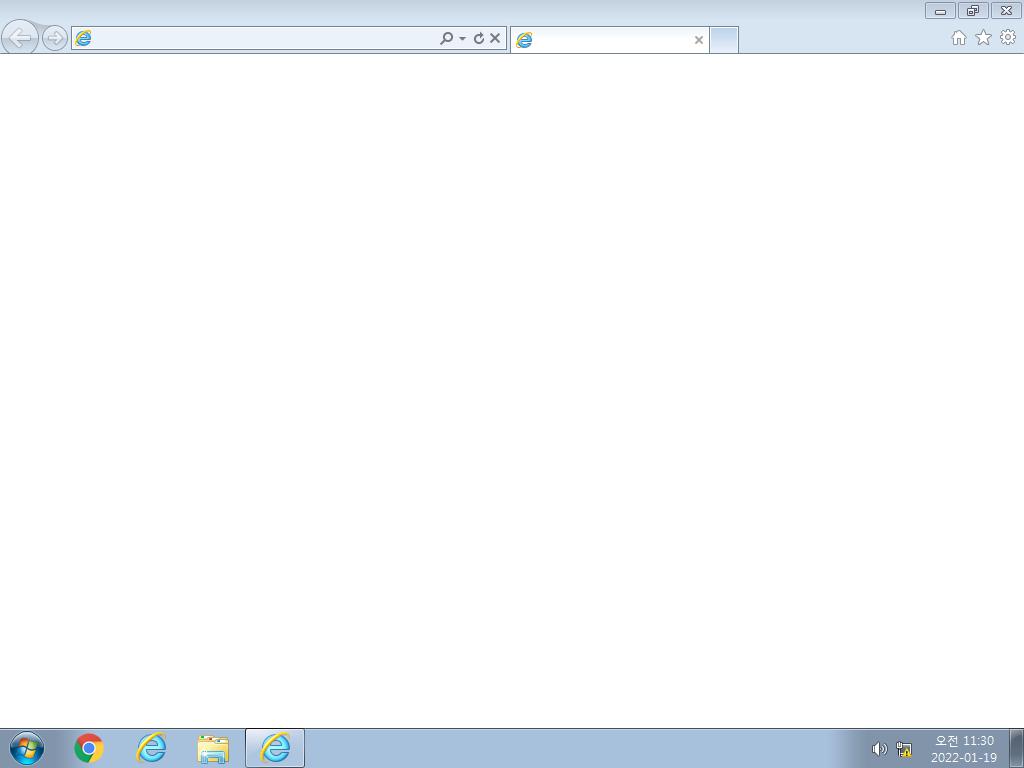Open a new tab with the blank tab button

(724, 40)
